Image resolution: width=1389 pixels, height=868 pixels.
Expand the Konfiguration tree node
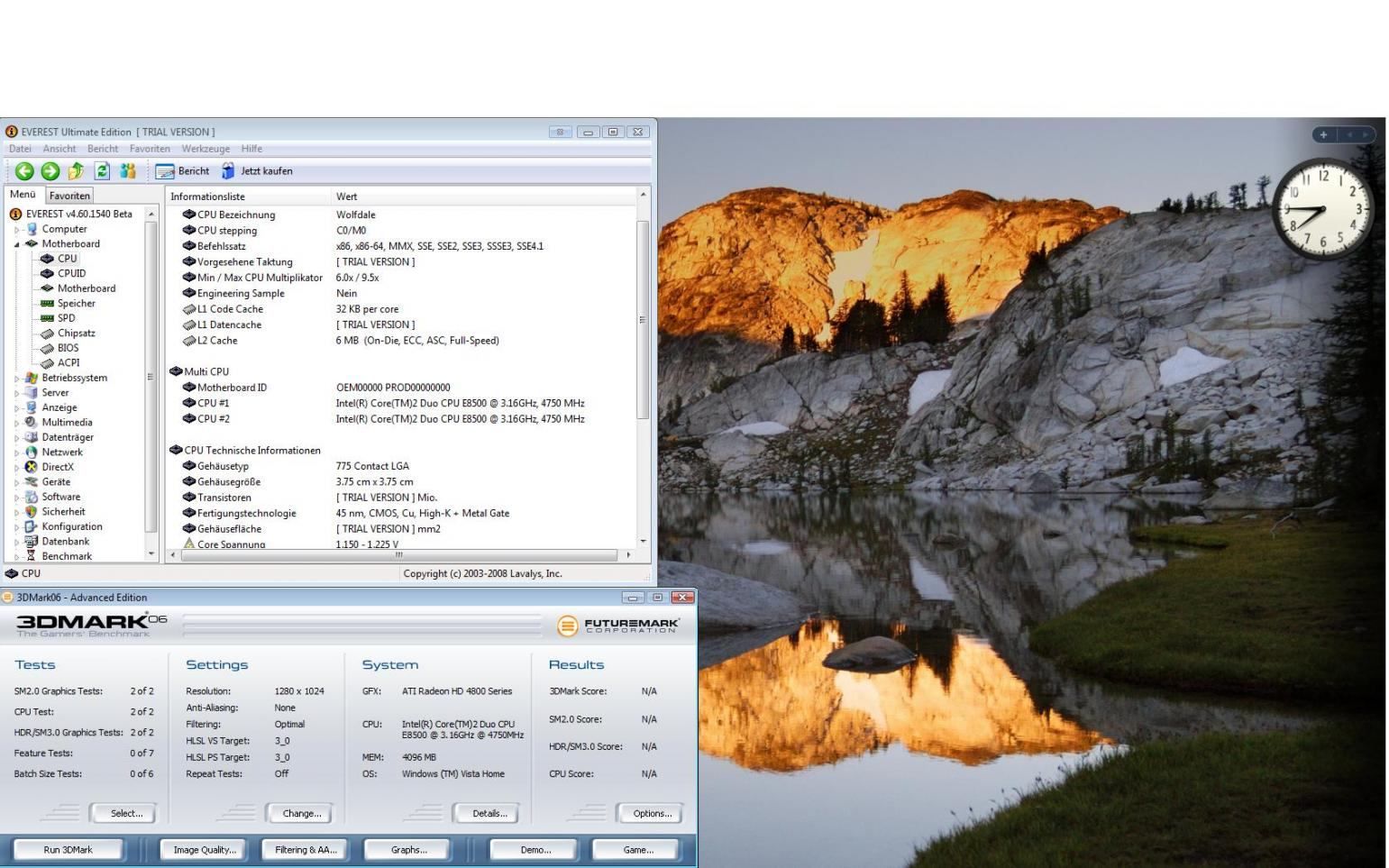click(17, 526)
